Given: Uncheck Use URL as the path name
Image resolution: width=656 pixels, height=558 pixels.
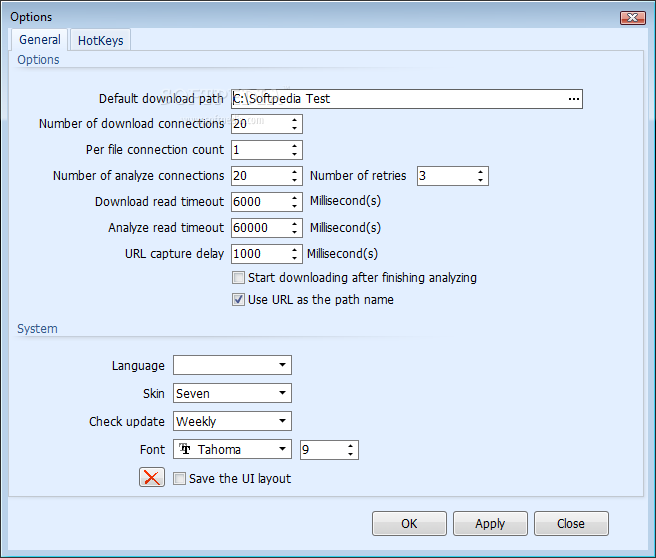Looking at the screenshot, I should [x=238, y=299].
